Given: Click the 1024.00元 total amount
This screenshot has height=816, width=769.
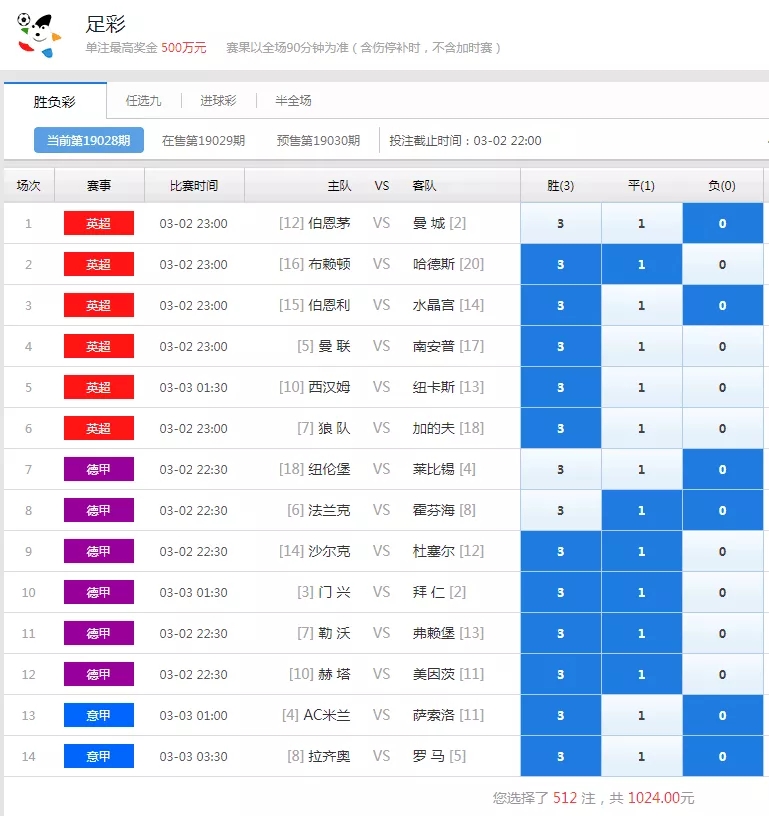Looking at the screenshot, I should point(661,798).
